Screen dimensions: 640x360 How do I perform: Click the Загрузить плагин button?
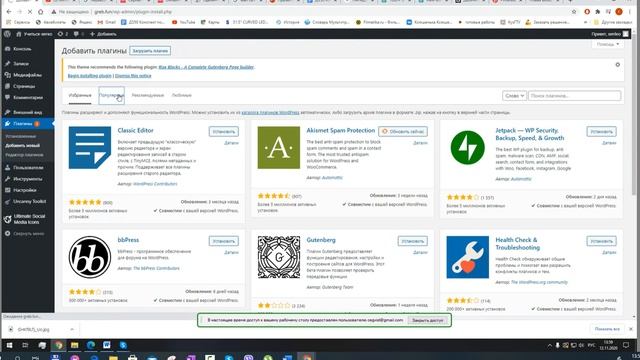point(150,51)
